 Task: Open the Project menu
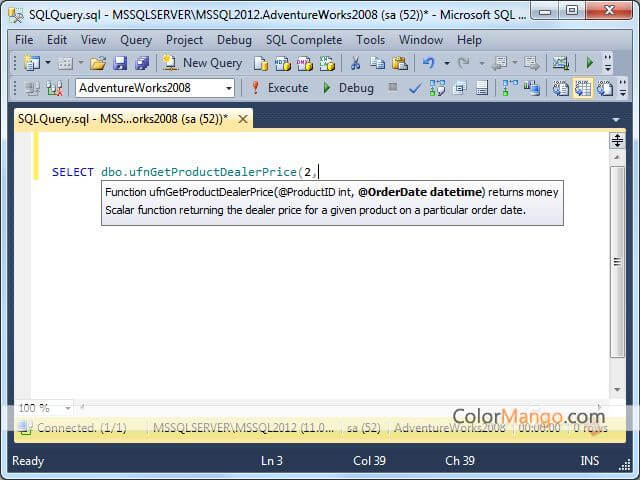[184, 40]
